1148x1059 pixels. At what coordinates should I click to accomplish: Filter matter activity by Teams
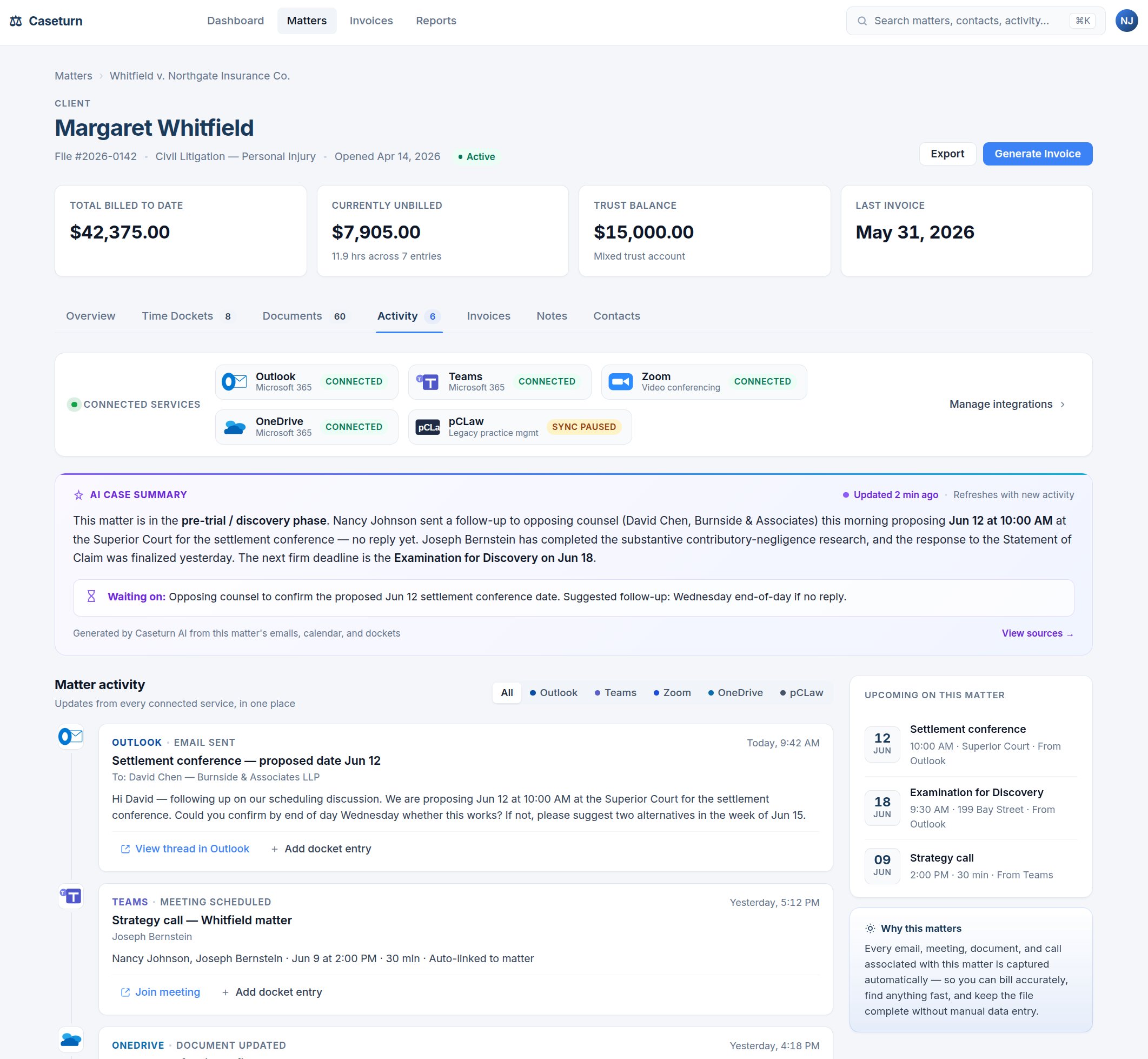coord(615,693)
